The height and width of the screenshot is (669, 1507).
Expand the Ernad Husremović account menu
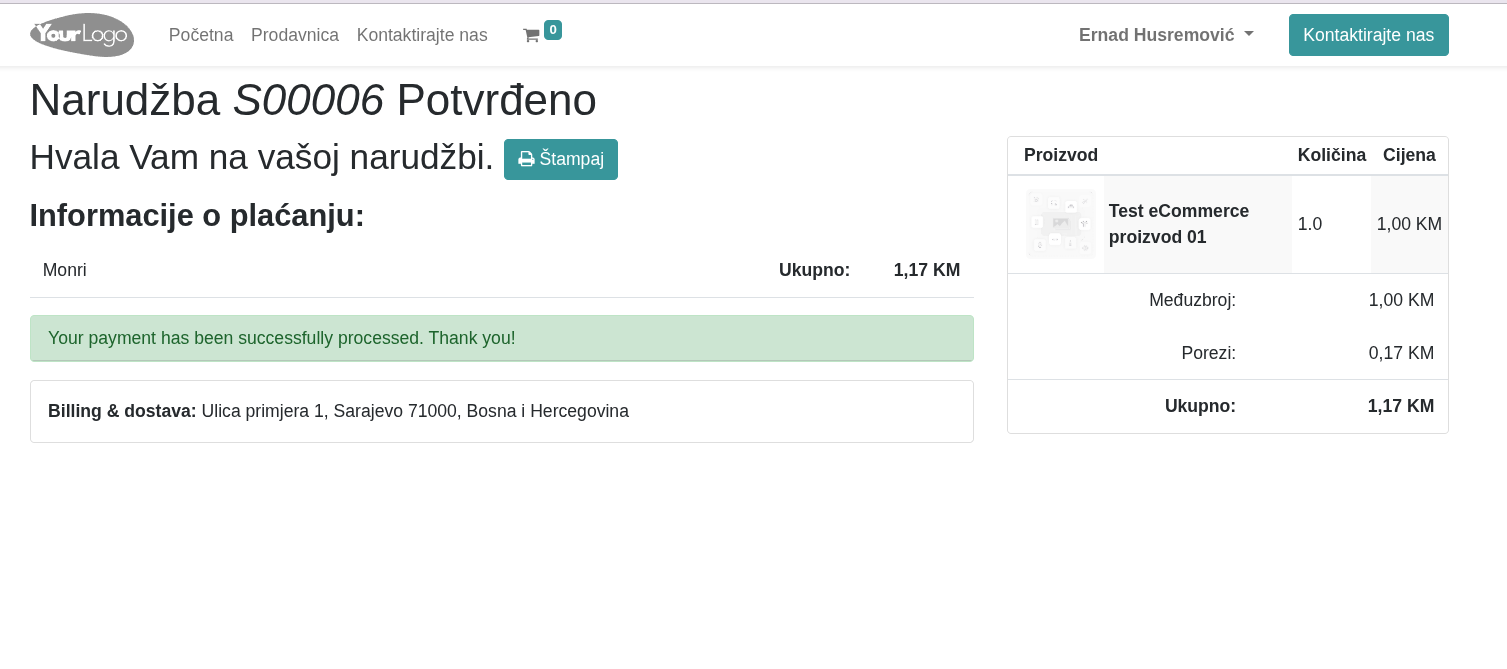coord(1157,34)
